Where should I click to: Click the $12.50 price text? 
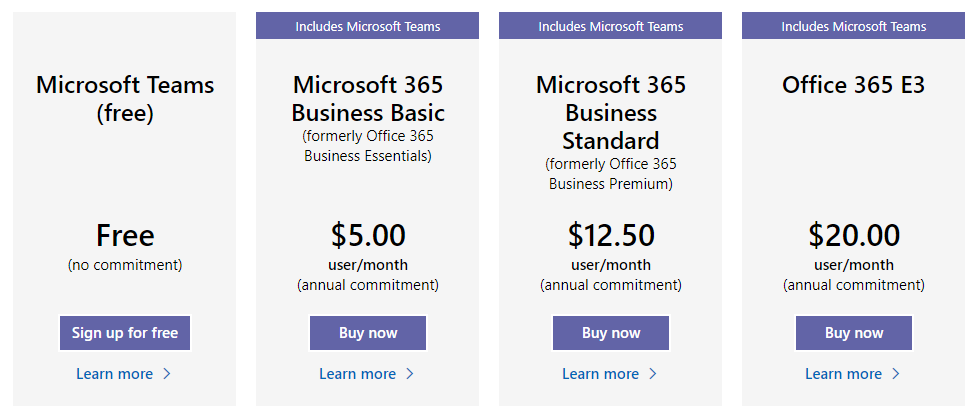(611, 235)
